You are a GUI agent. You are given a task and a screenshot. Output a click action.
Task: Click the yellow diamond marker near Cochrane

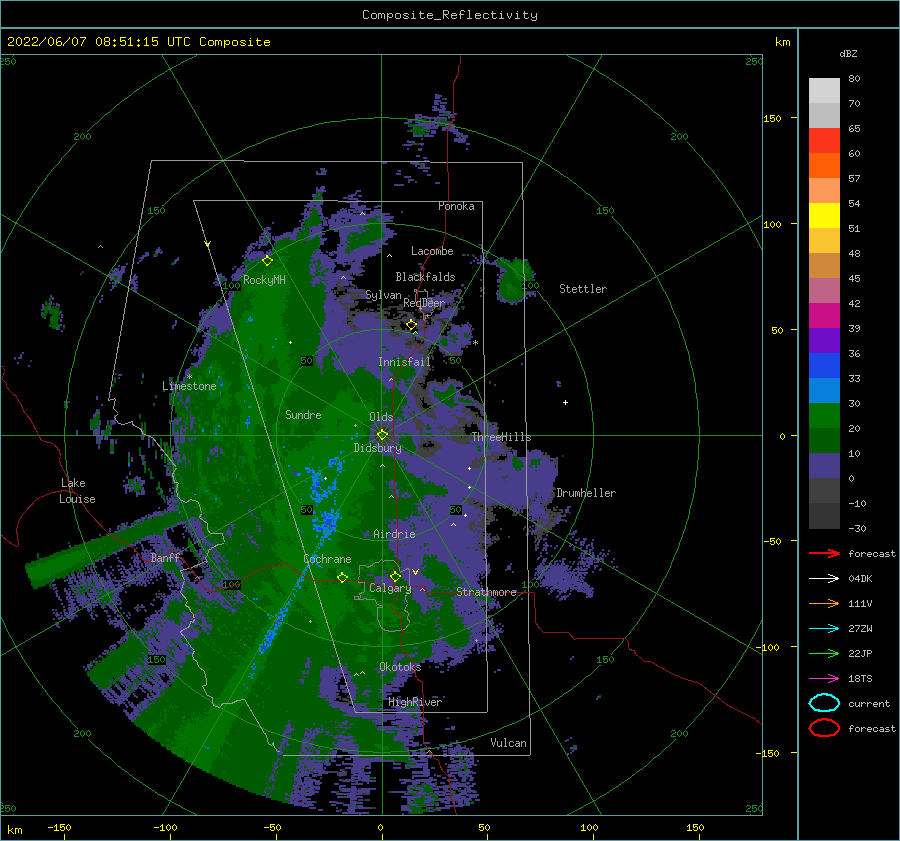pyautogui.click(x=342, y=577)
